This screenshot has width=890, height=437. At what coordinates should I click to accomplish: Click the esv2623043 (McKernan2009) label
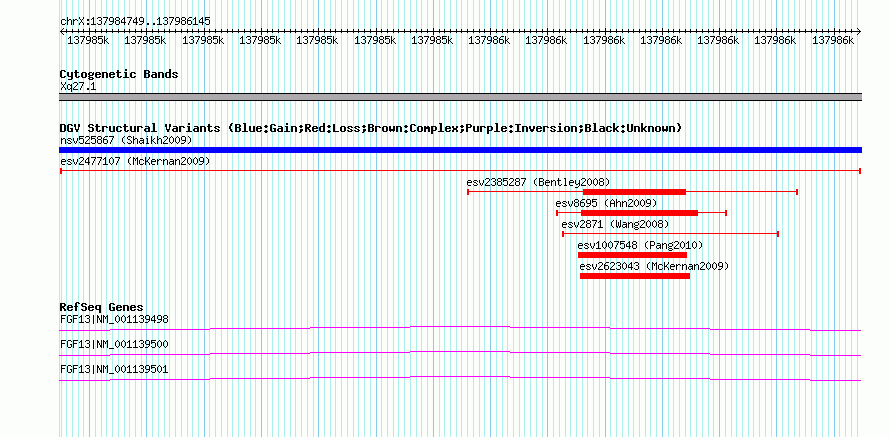tap(654, 266)
